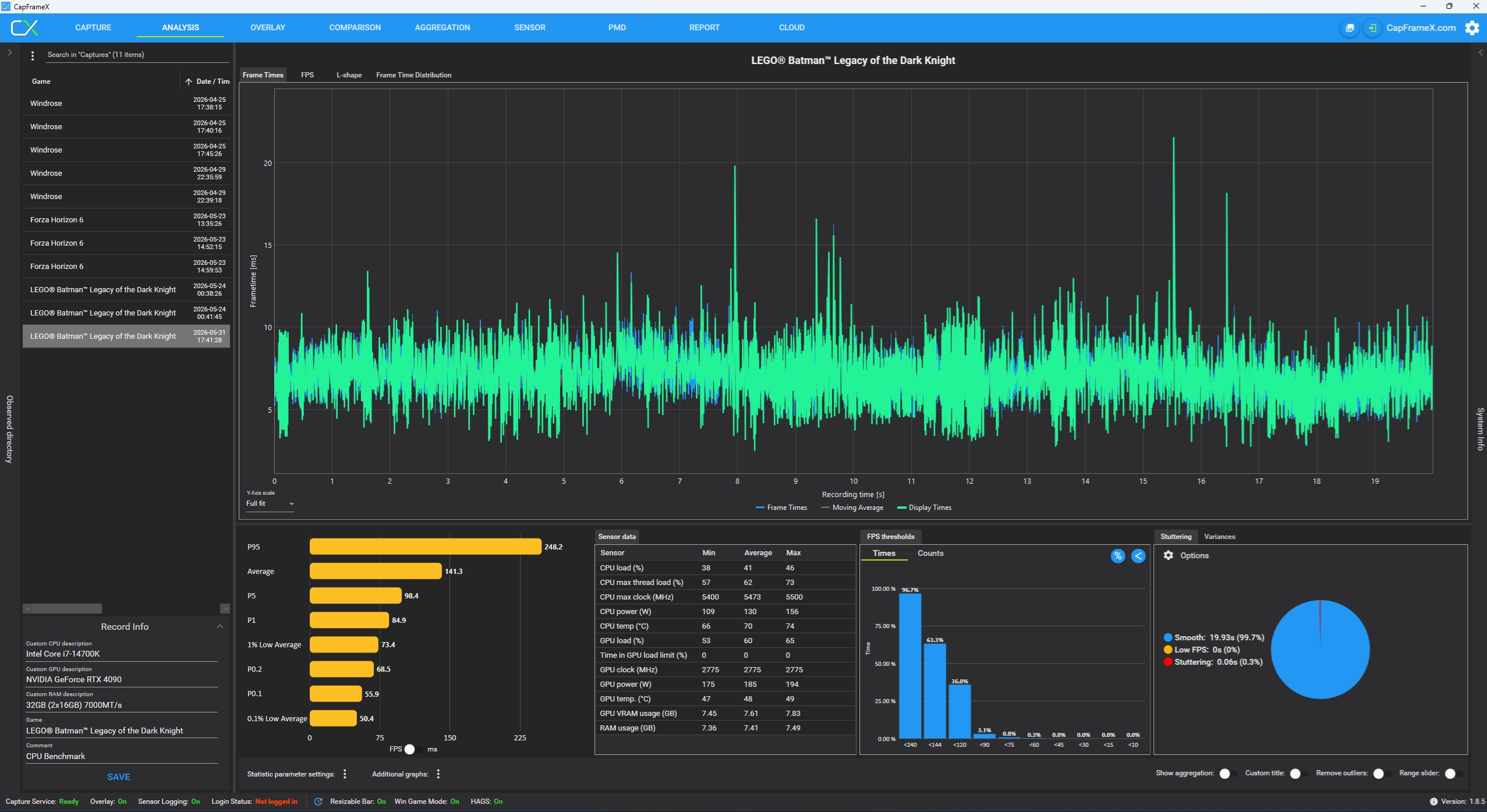Turn on the Range slider switch
1487x812 pixels.
[1454, 774]
